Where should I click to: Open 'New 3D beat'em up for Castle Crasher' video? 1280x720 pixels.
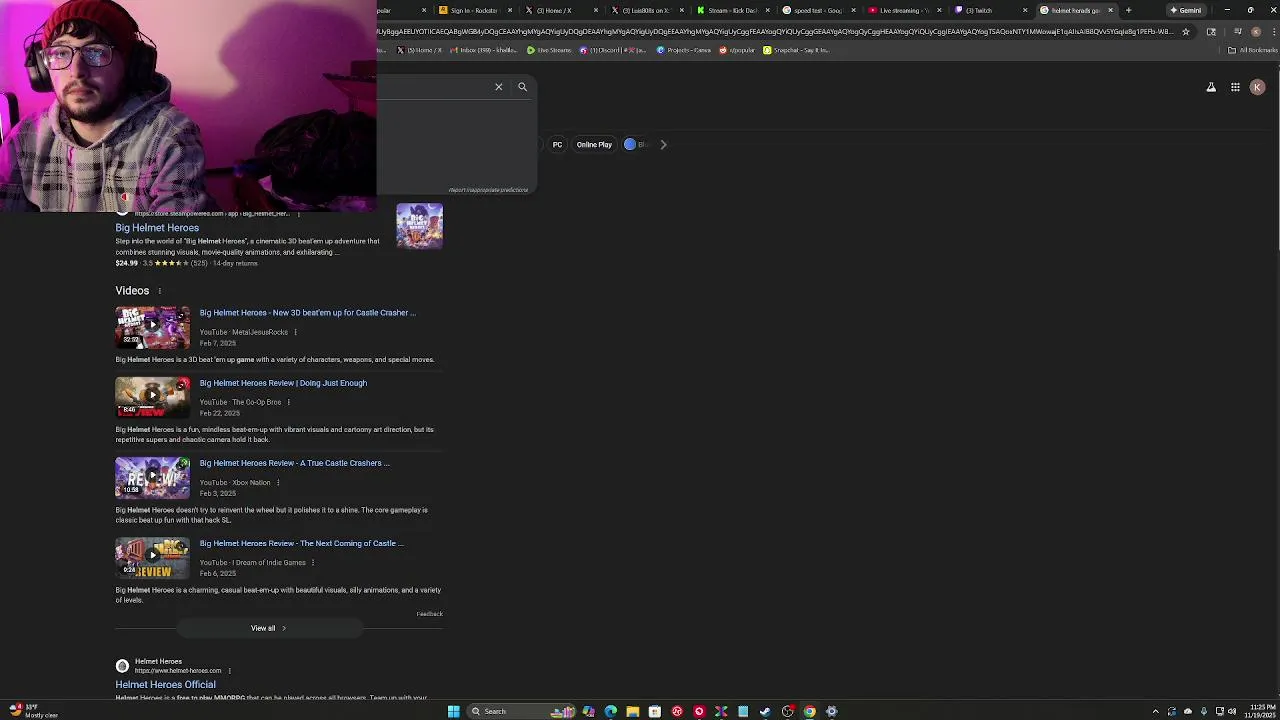point(307,313)
